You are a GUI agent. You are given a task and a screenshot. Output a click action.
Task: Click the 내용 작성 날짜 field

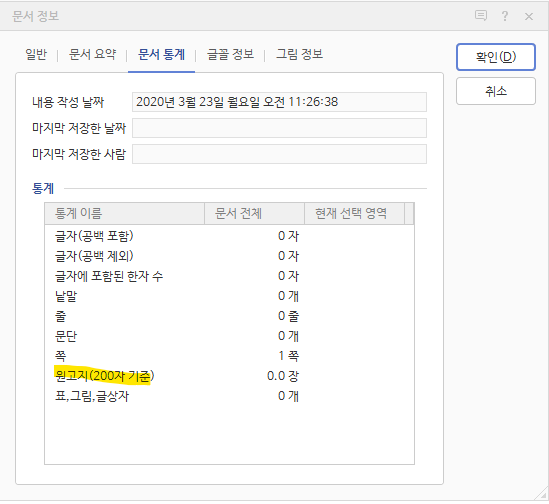(x=279, y=102)
